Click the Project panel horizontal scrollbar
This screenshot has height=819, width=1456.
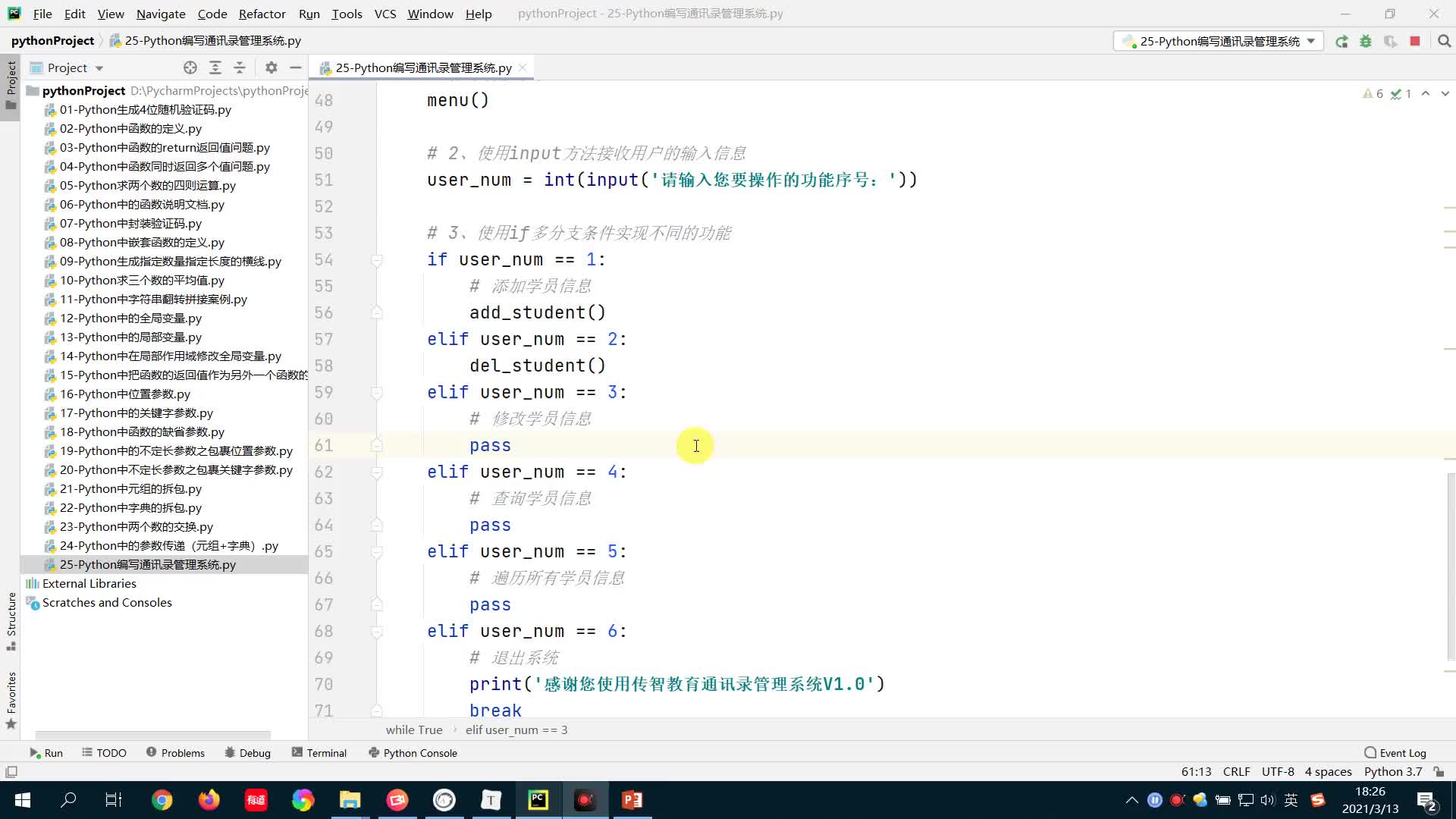click(153, 735)
